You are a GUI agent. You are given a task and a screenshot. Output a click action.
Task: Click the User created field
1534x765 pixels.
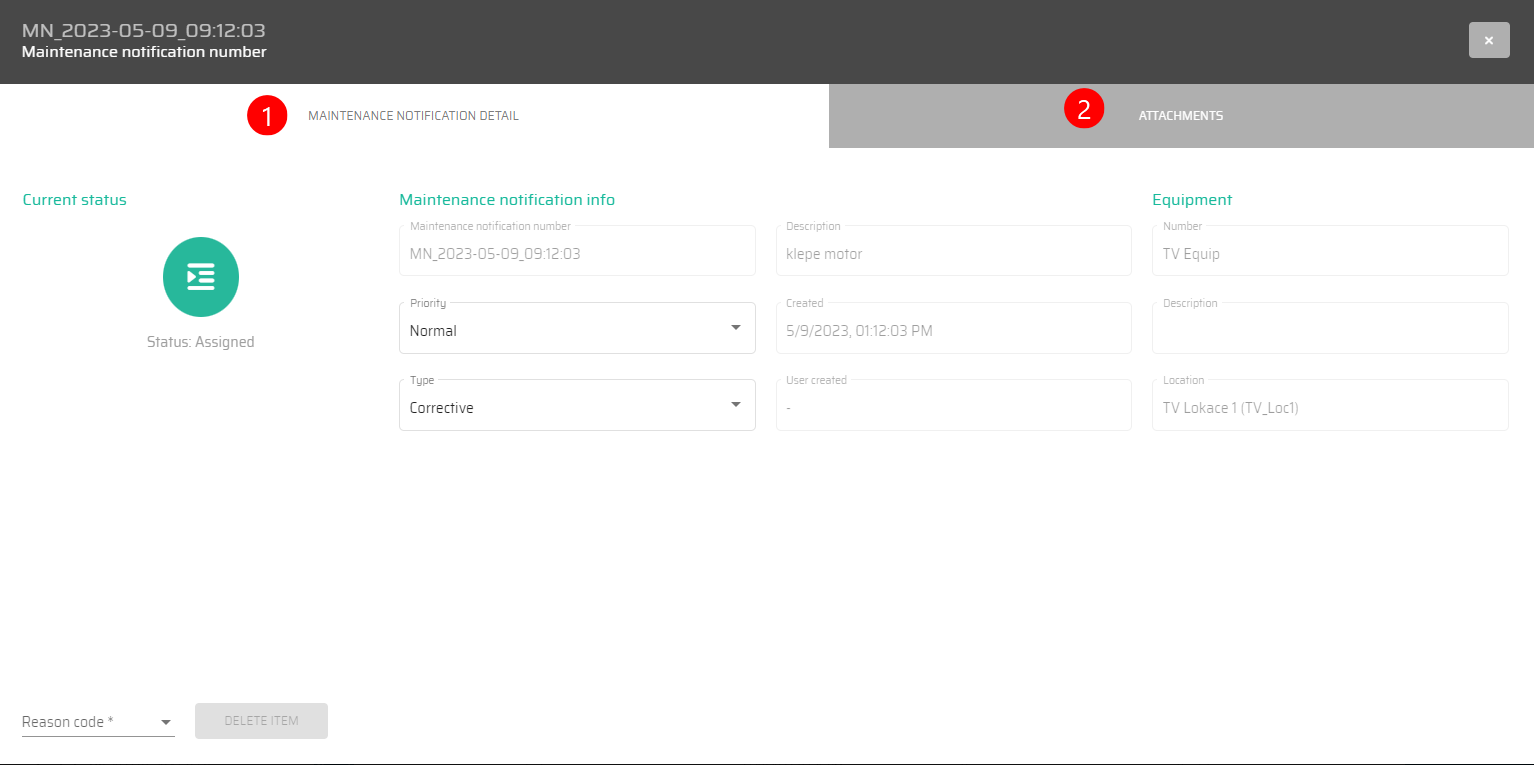pyautogui.click(x=953, y=408)
